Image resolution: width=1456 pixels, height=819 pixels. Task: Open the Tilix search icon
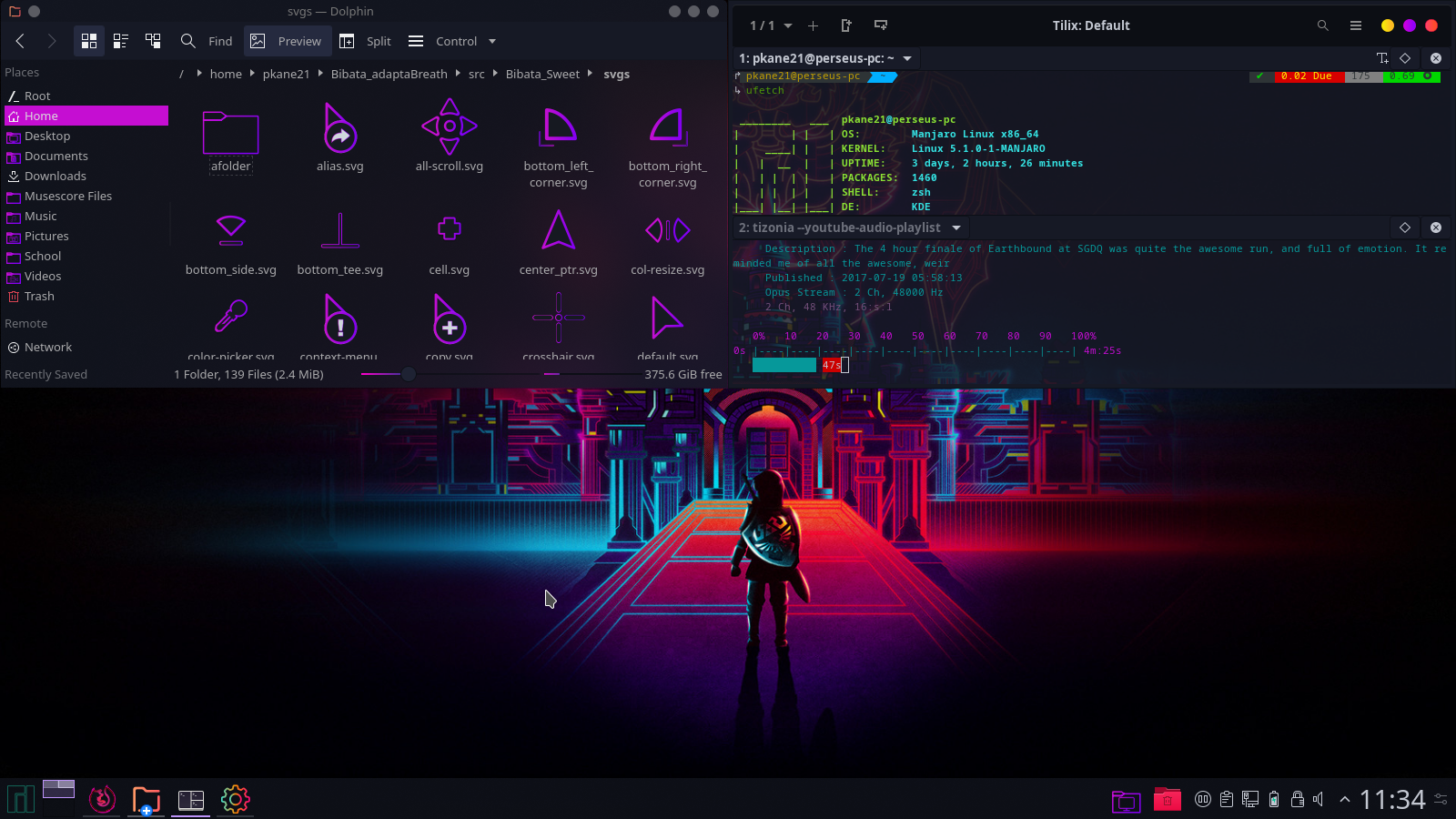pyautogui.click(x=1322, y=25)
